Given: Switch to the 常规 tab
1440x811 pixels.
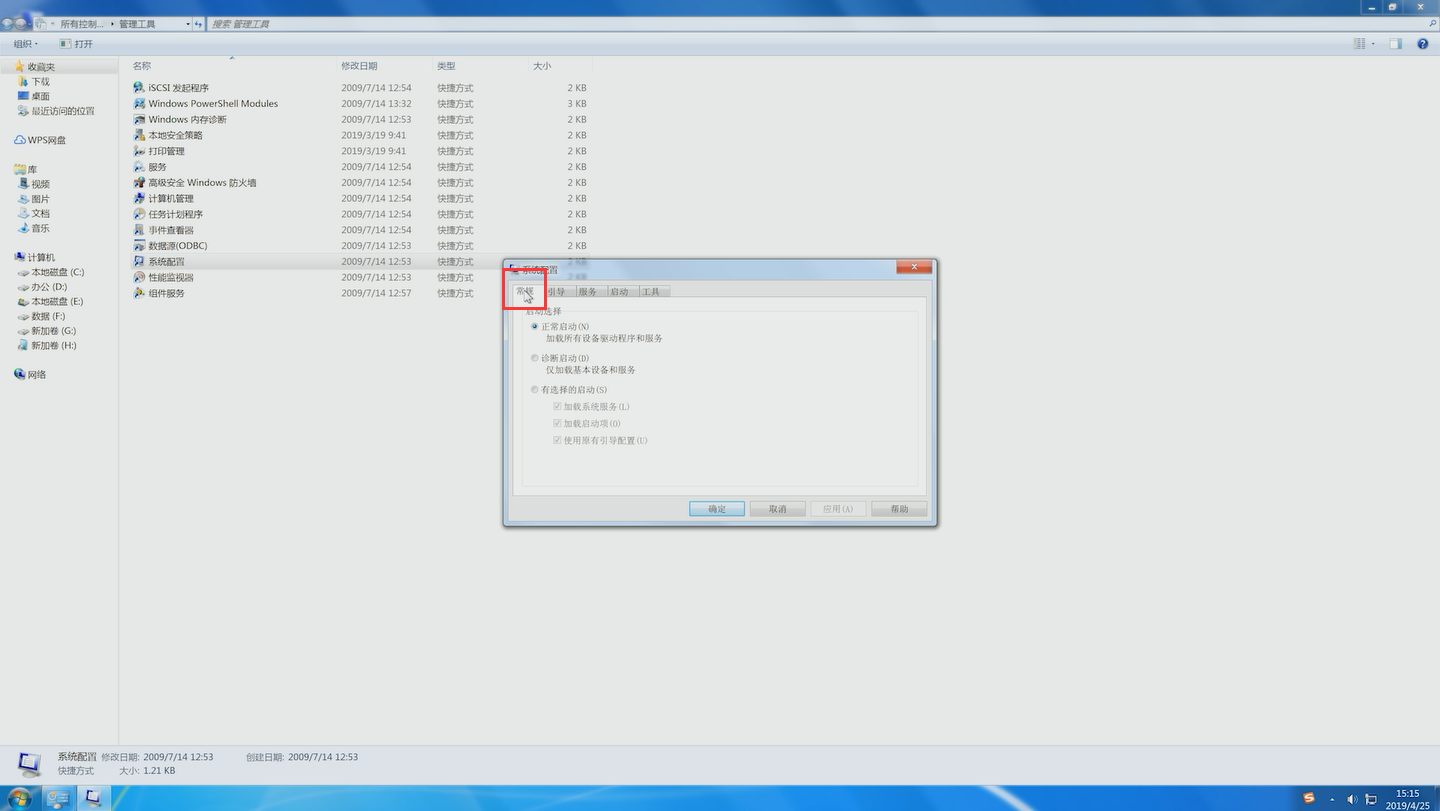Looking at the screenshot, I should pos(525,291).
